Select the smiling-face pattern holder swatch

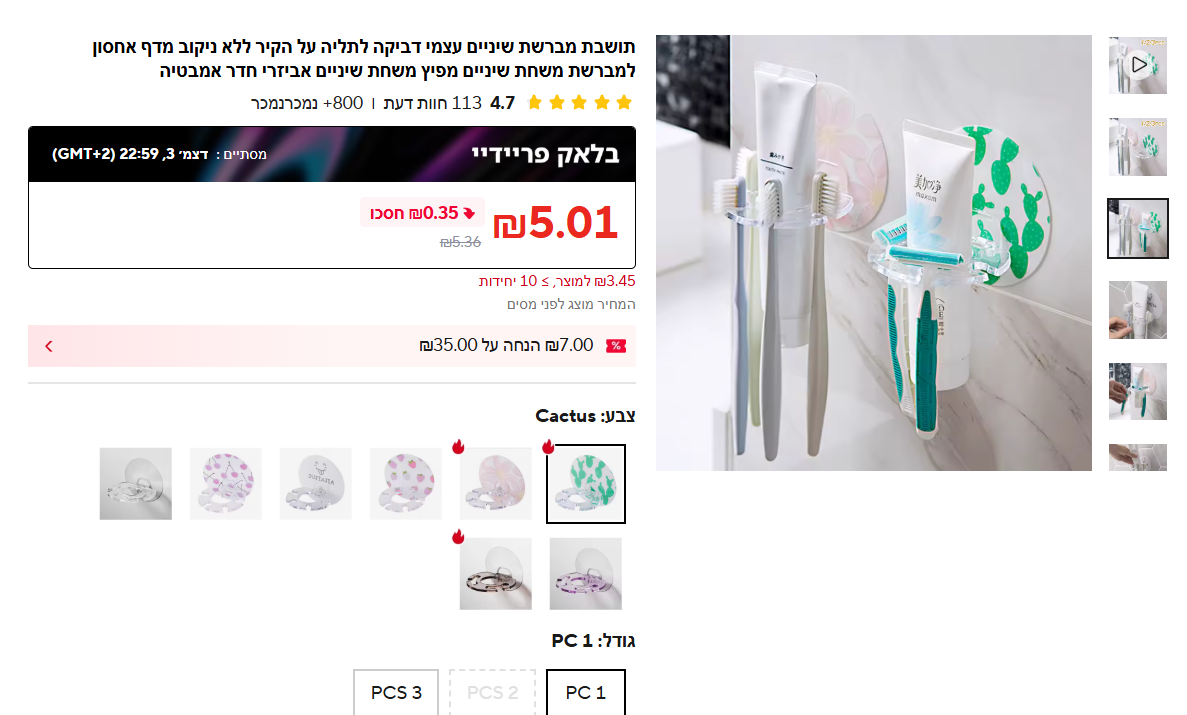(x=316, y=484)
